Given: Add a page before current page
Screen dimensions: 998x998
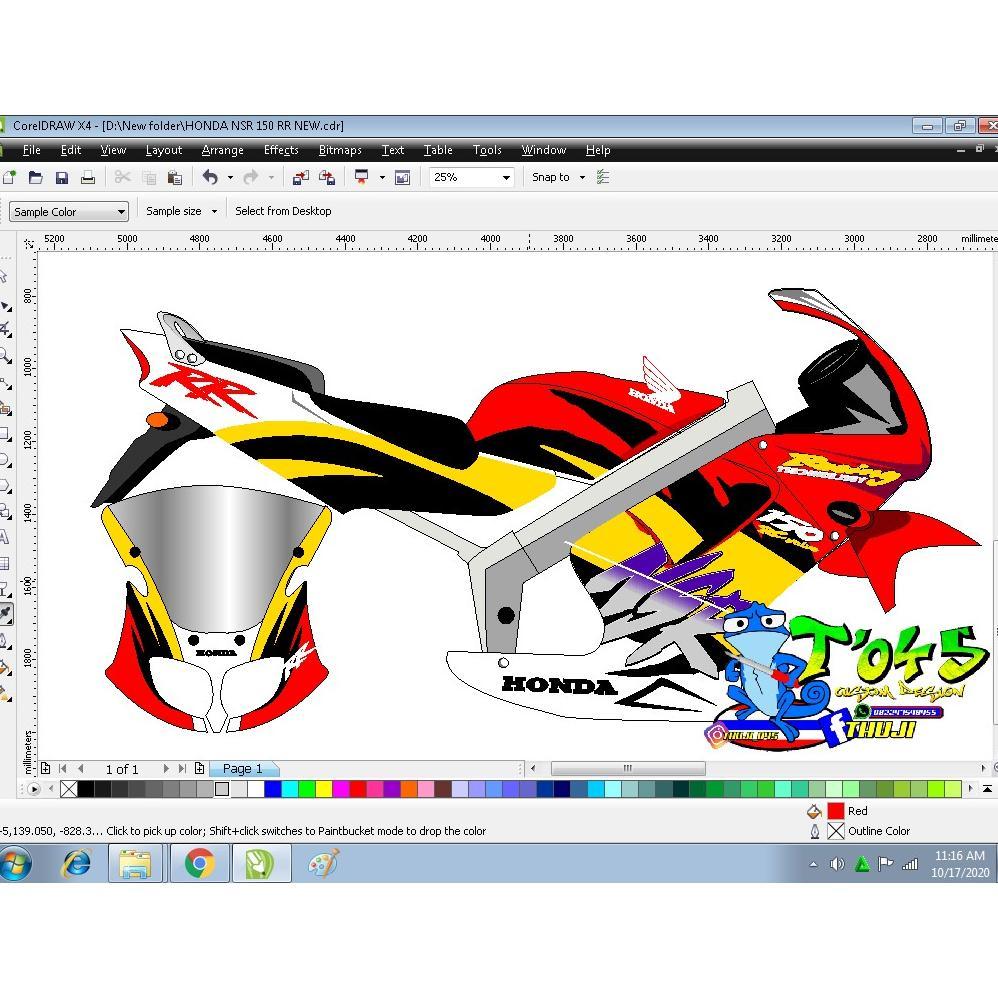Looking at the screenshot, I should coord(46,768).
